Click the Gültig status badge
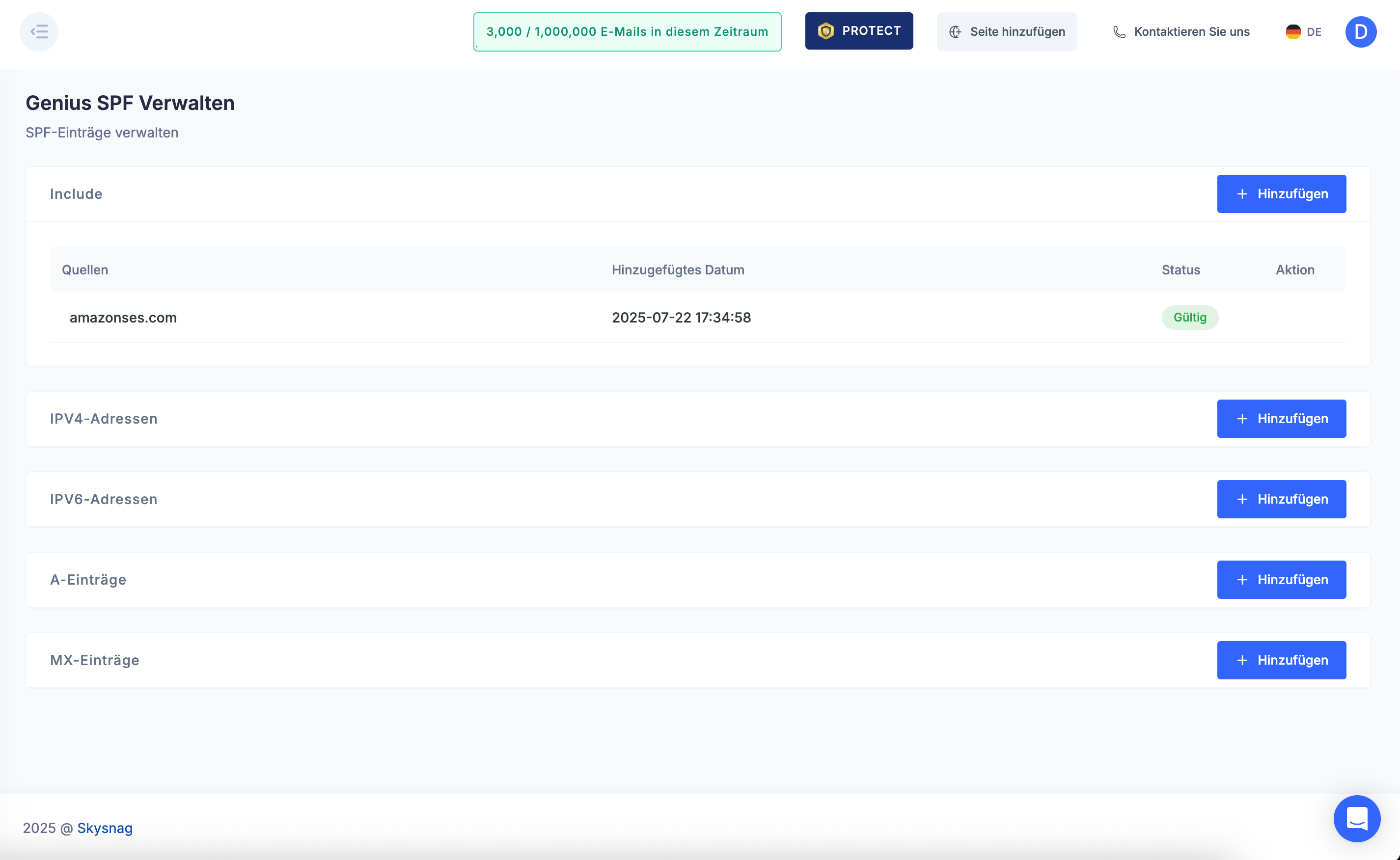1400x860 pixels. click(1189, 318)
